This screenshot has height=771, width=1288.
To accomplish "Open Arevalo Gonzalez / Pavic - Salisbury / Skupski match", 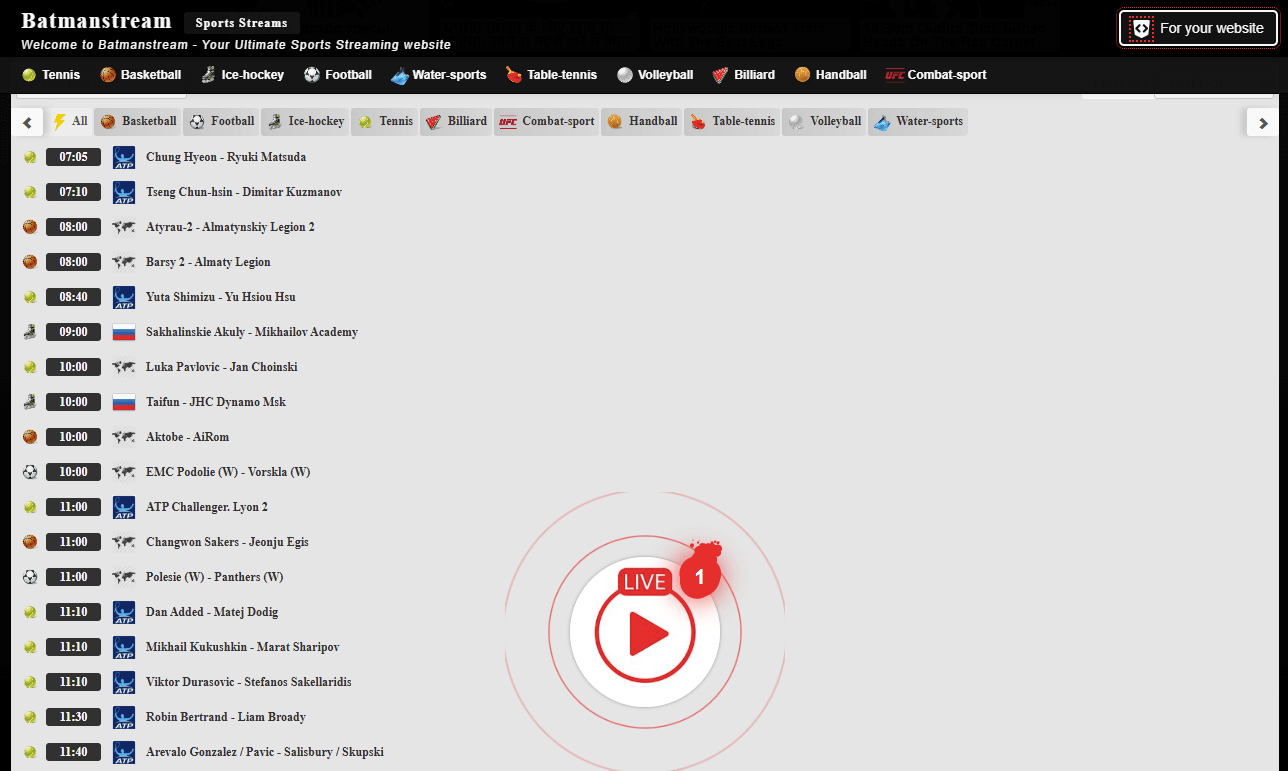I will [265, 752].
